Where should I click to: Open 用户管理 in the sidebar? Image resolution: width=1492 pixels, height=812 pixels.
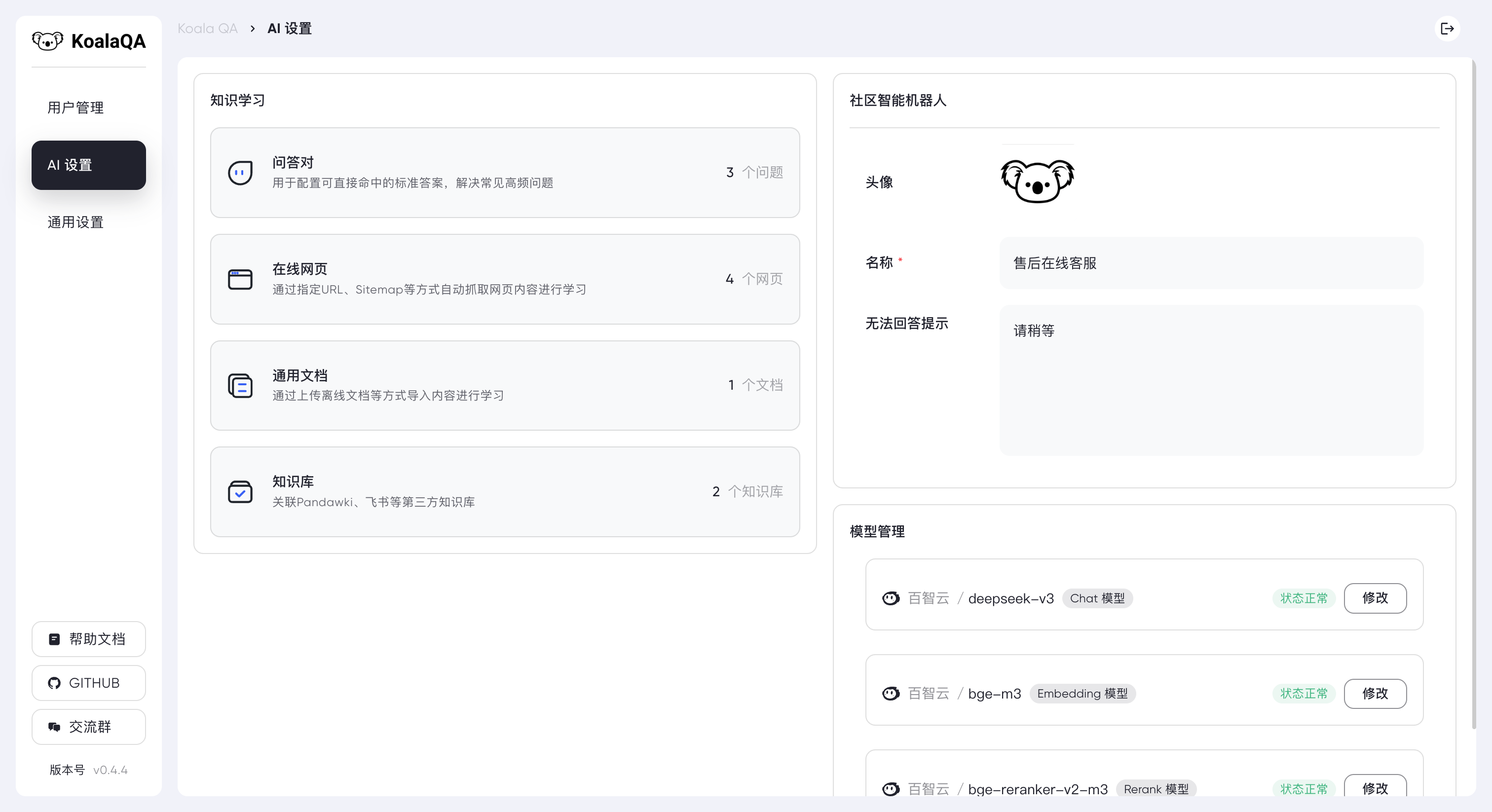75,108
